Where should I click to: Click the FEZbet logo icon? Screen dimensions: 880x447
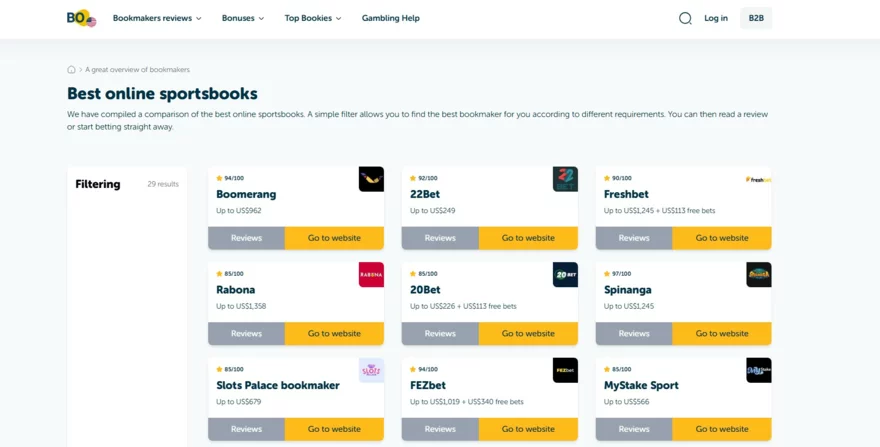(565, 370)
